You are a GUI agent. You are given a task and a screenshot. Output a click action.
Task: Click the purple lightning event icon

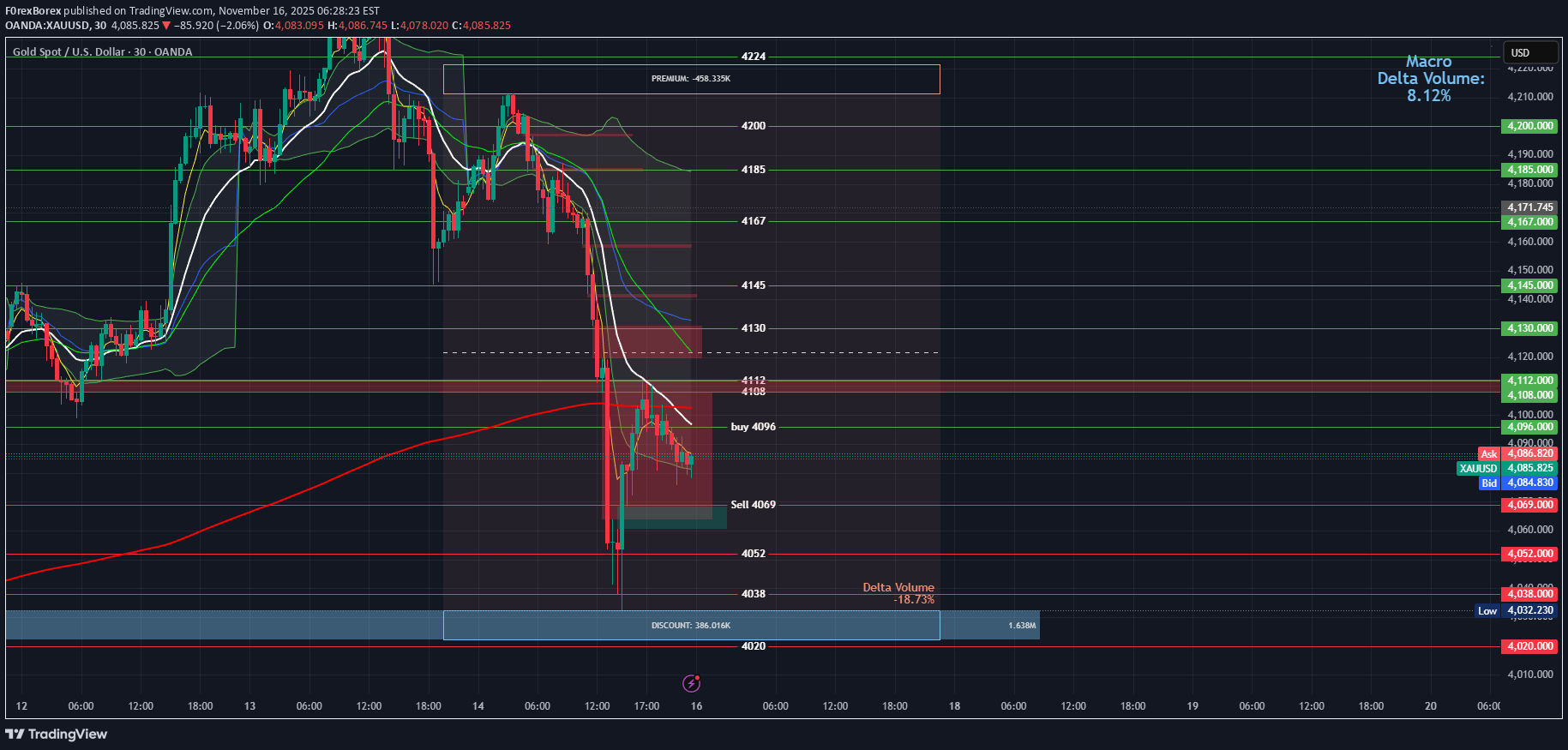tap(691, 683)
